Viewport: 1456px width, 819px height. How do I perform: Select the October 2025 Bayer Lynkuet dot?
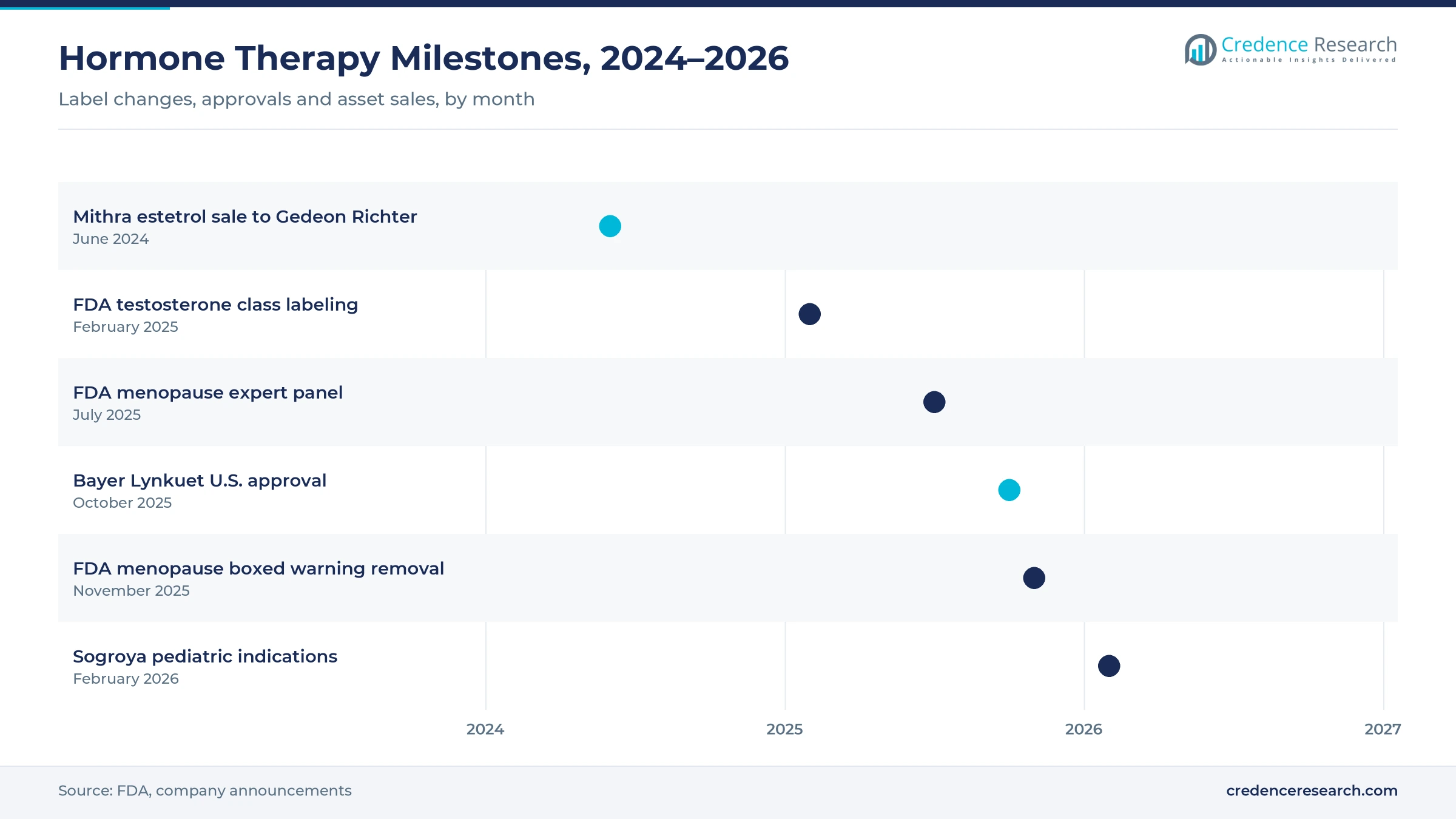pos(1009,490)
